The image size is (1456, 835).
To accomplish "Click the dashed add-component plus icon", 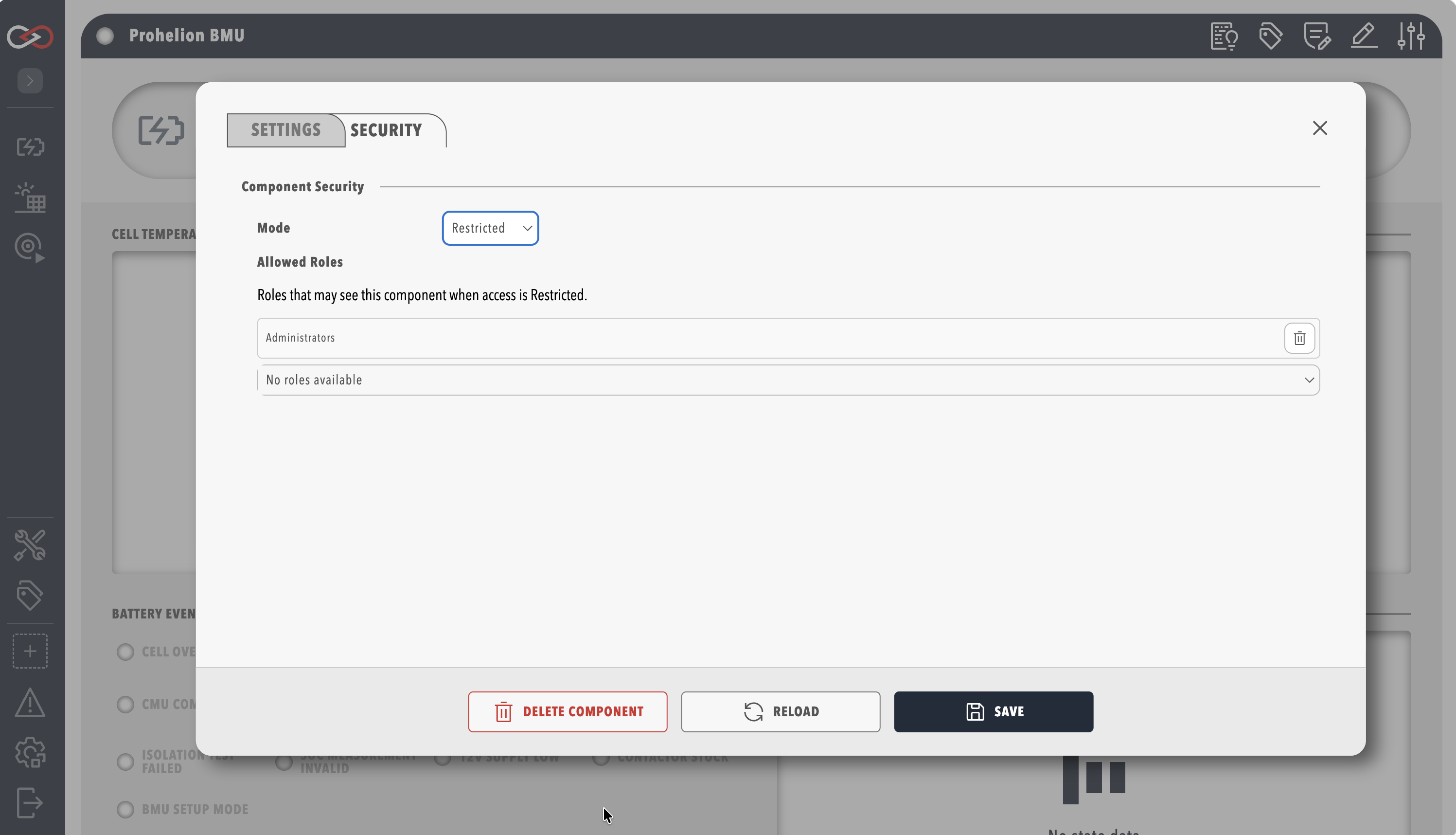I will pyautogui.click(x=30, y=651).
